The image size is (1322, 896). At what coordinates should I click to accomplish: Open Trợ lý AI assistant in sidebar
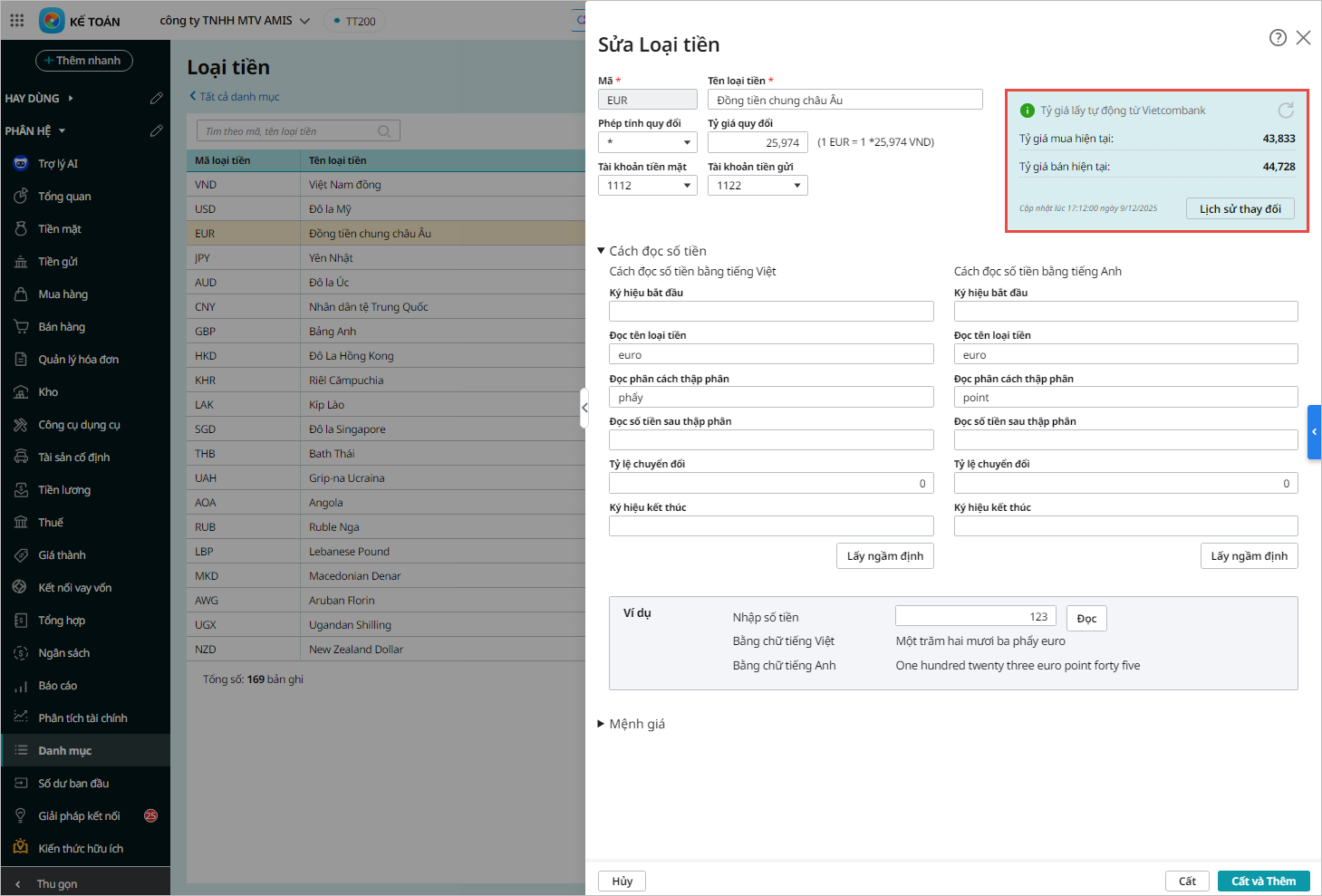58,164
